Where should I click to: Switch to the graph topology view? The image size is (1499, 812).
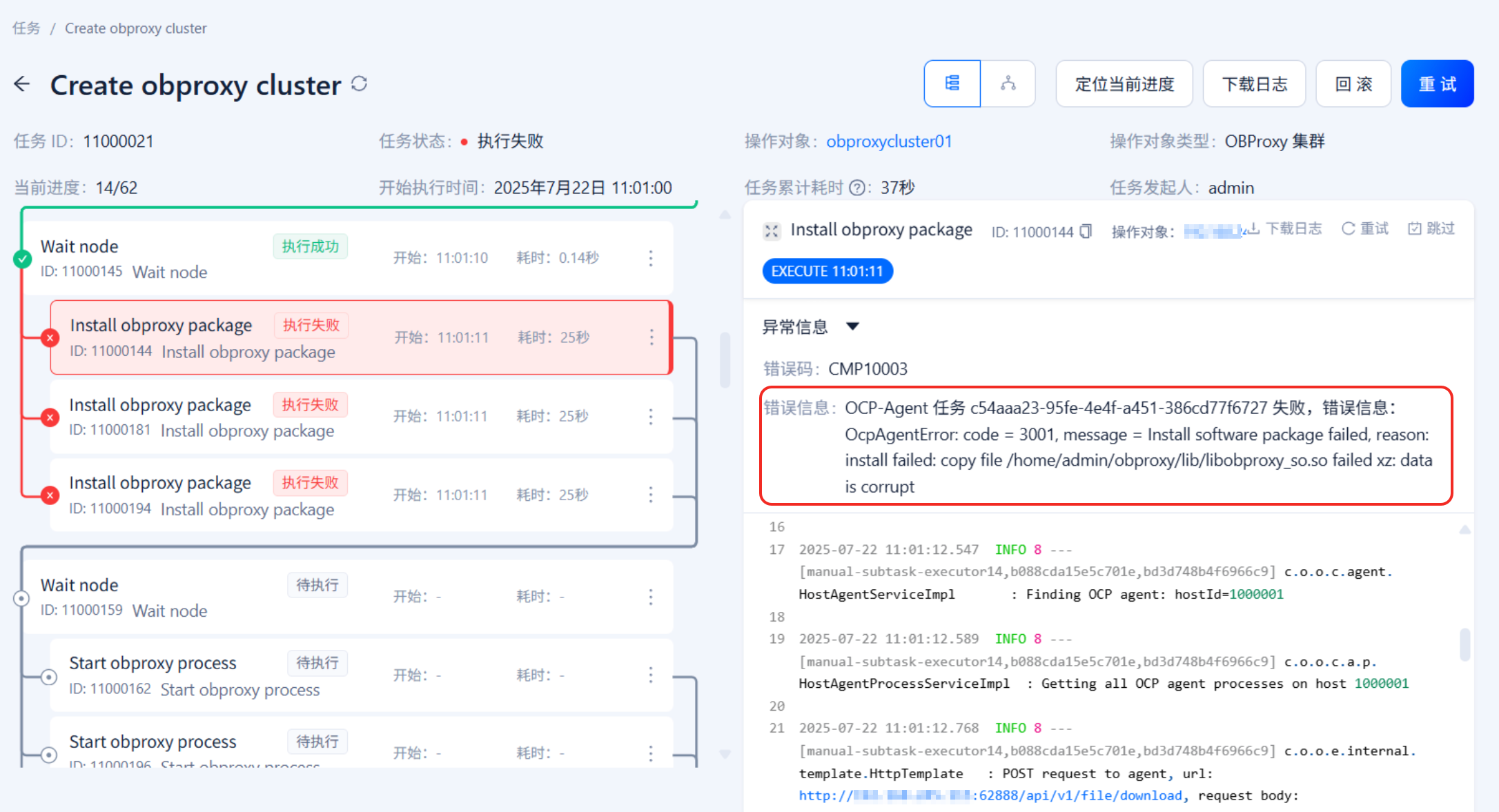pos(1008,83)
